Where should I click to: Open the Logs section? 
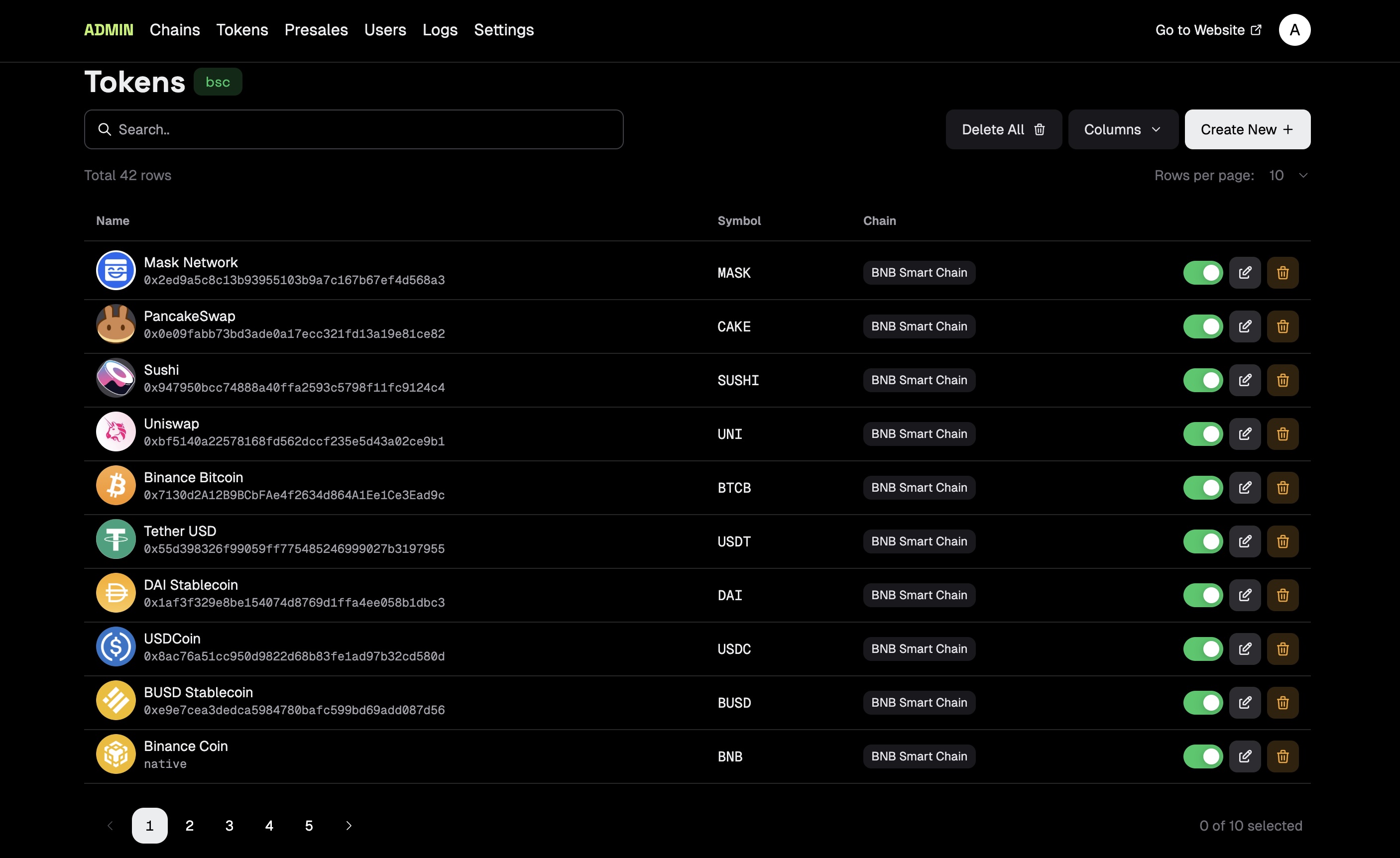(440, 29)
